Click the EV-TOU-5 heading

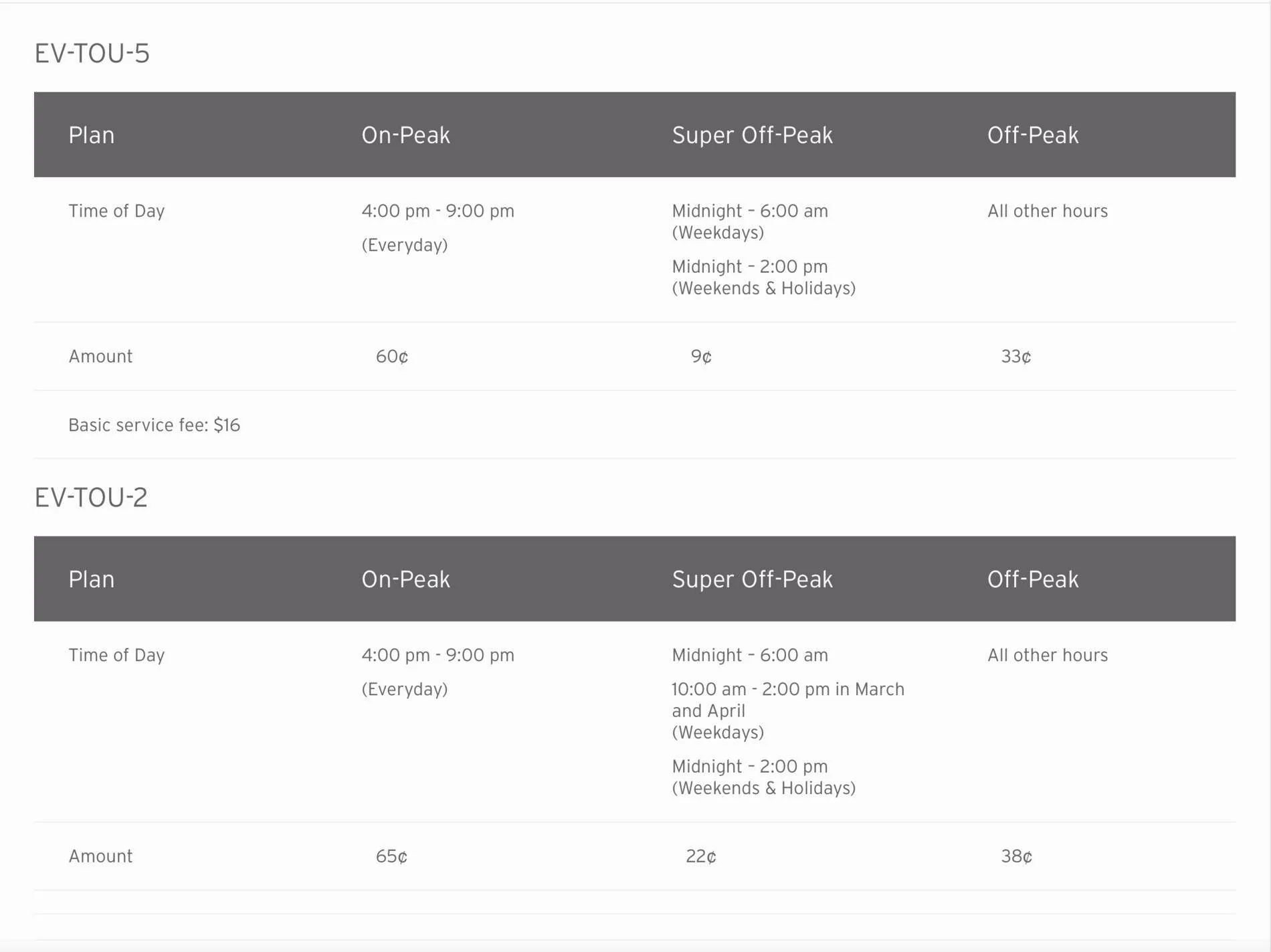92,54
